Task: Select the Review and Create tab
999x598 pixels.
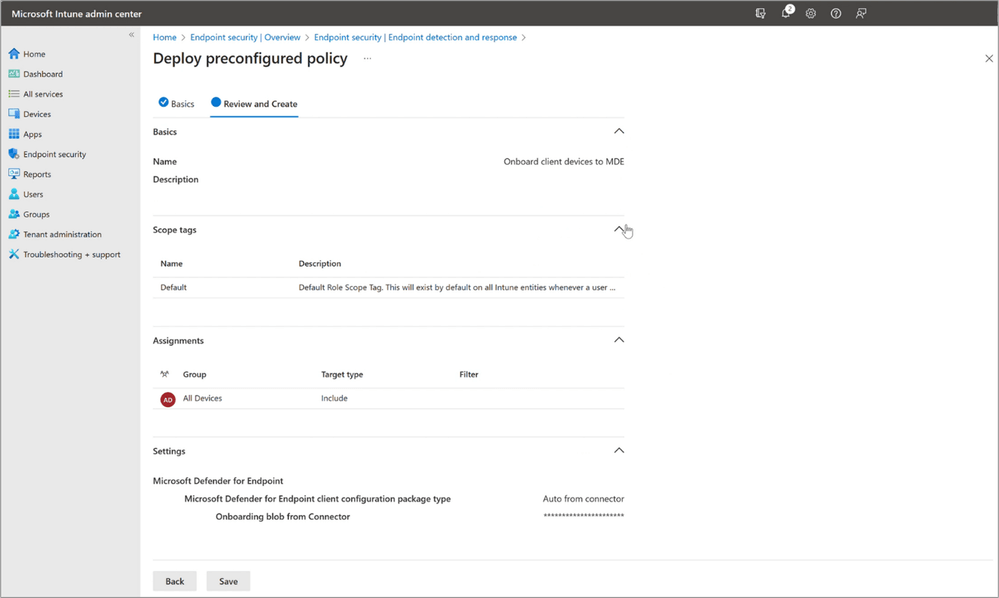Action: (254, 103)
